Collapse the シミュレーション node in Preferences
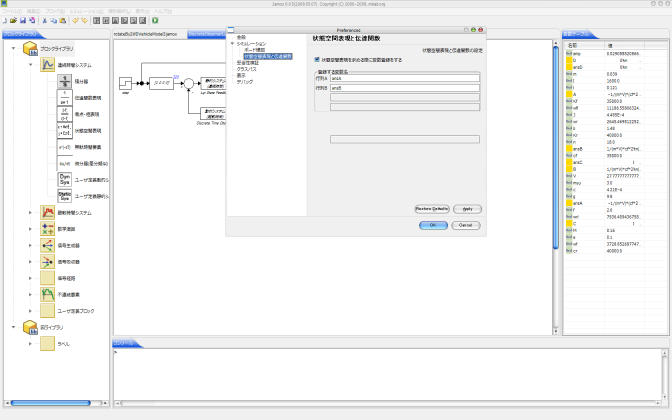Viewport: 672px width, 420px height. coord(231,44)
